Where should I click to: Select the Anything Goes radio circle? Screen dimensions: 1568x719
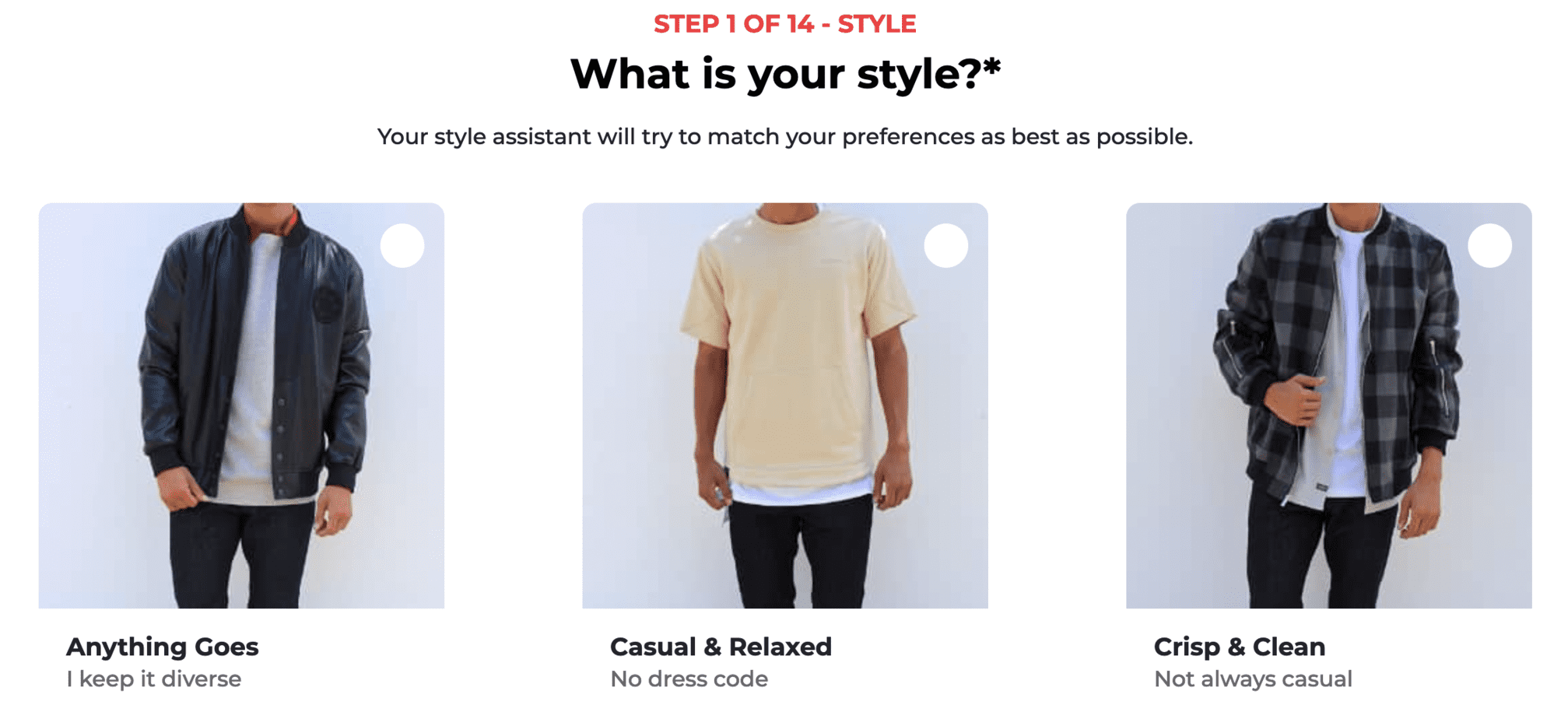tap(402, 246)
